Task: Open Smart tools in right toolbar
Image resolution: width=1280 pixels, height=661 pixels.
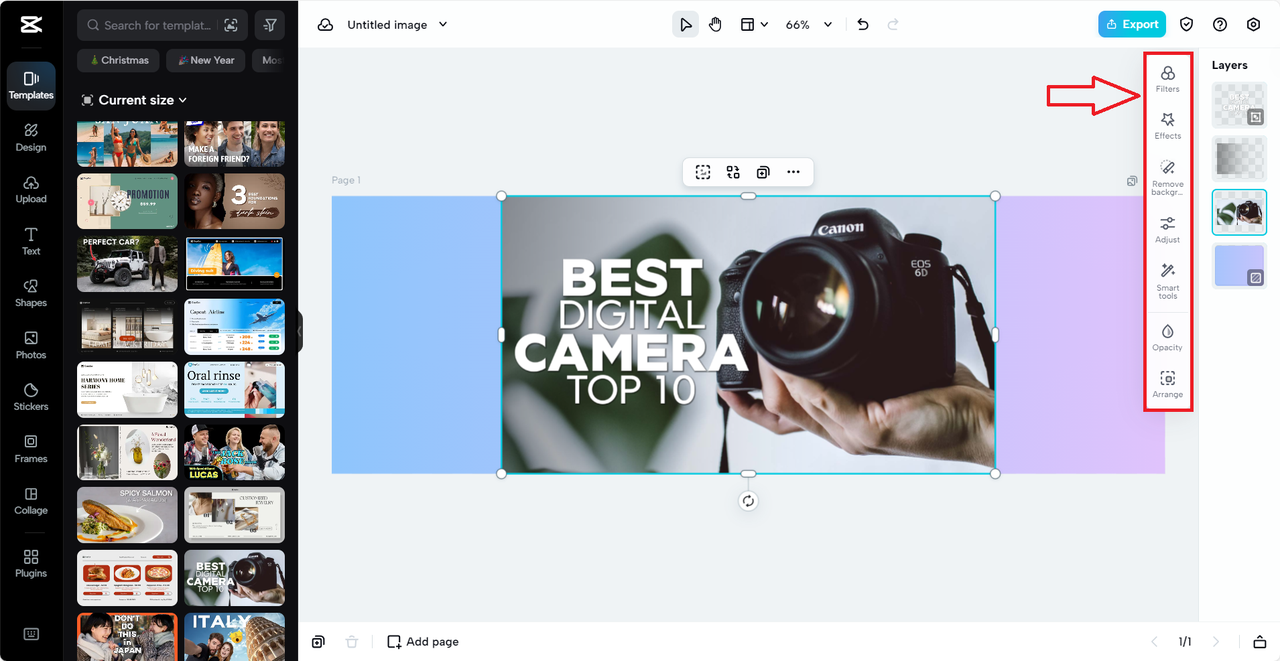Action: pyautogui.click(x=1167, y=281)
